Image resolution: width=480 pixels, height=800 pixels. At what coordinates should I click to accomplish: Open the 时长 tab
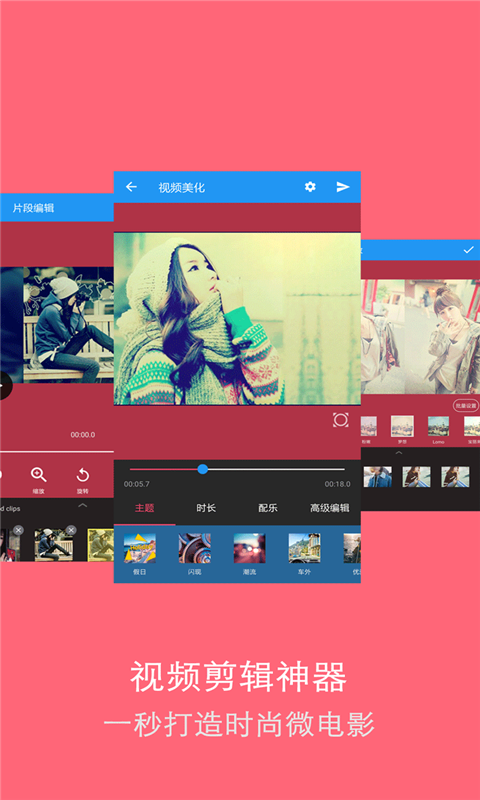pos(206,508)
